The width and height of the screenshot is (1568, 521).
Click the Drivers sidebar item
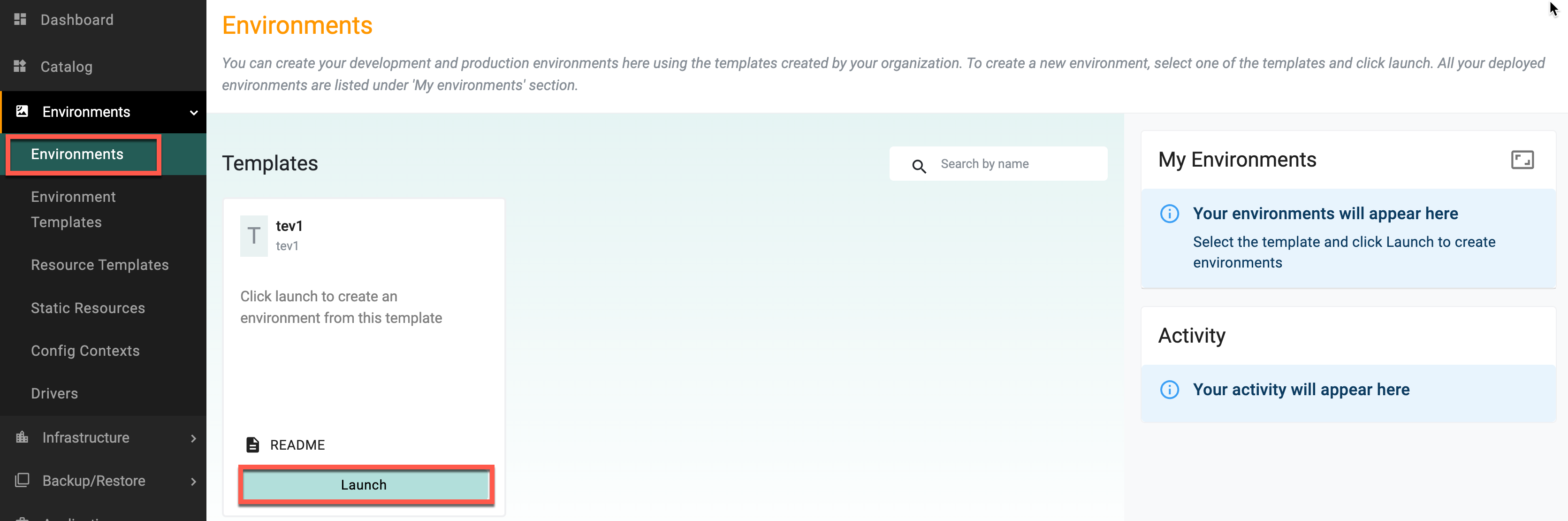[54, 393]
